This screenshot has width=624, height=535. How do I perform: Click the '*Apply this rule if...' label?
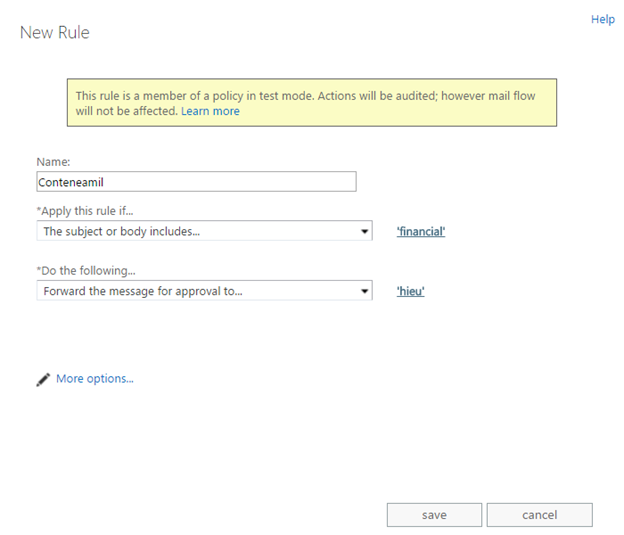tap(84, 211)
